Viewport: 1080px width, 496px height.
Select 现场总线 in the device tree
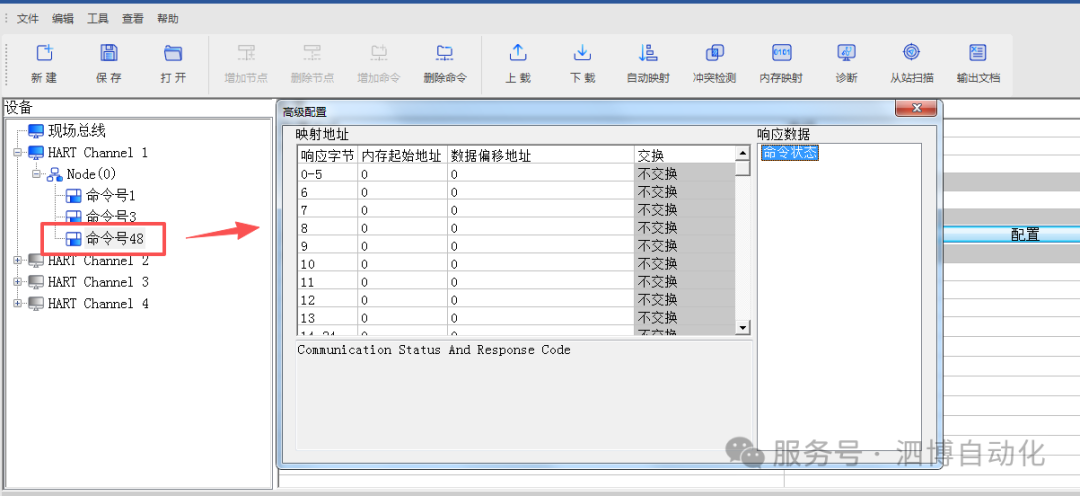tap(76, 131)
